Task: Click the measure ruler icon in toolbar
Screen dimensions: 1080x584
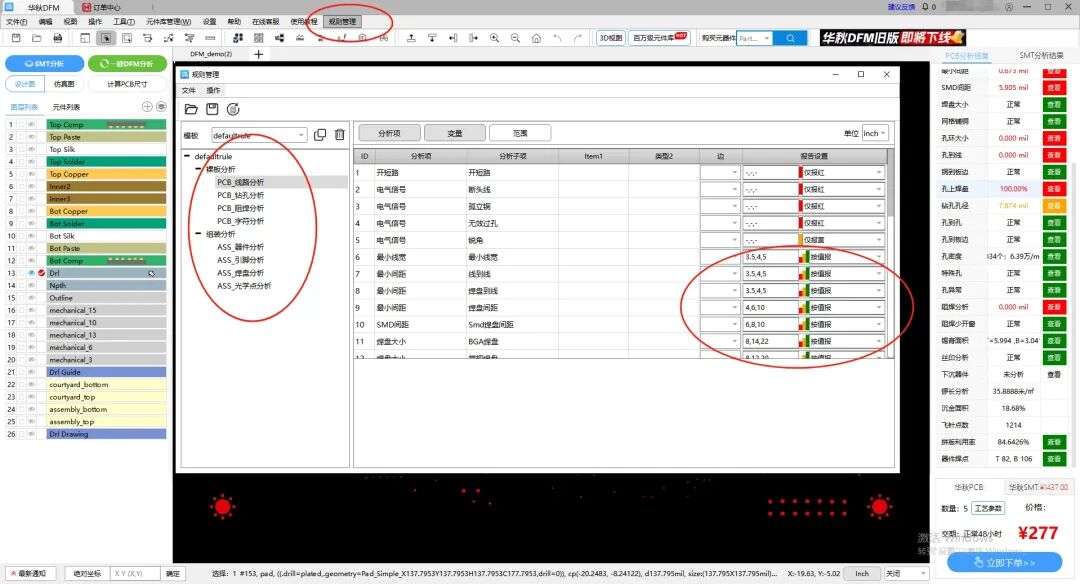Action: coord(210,38)
